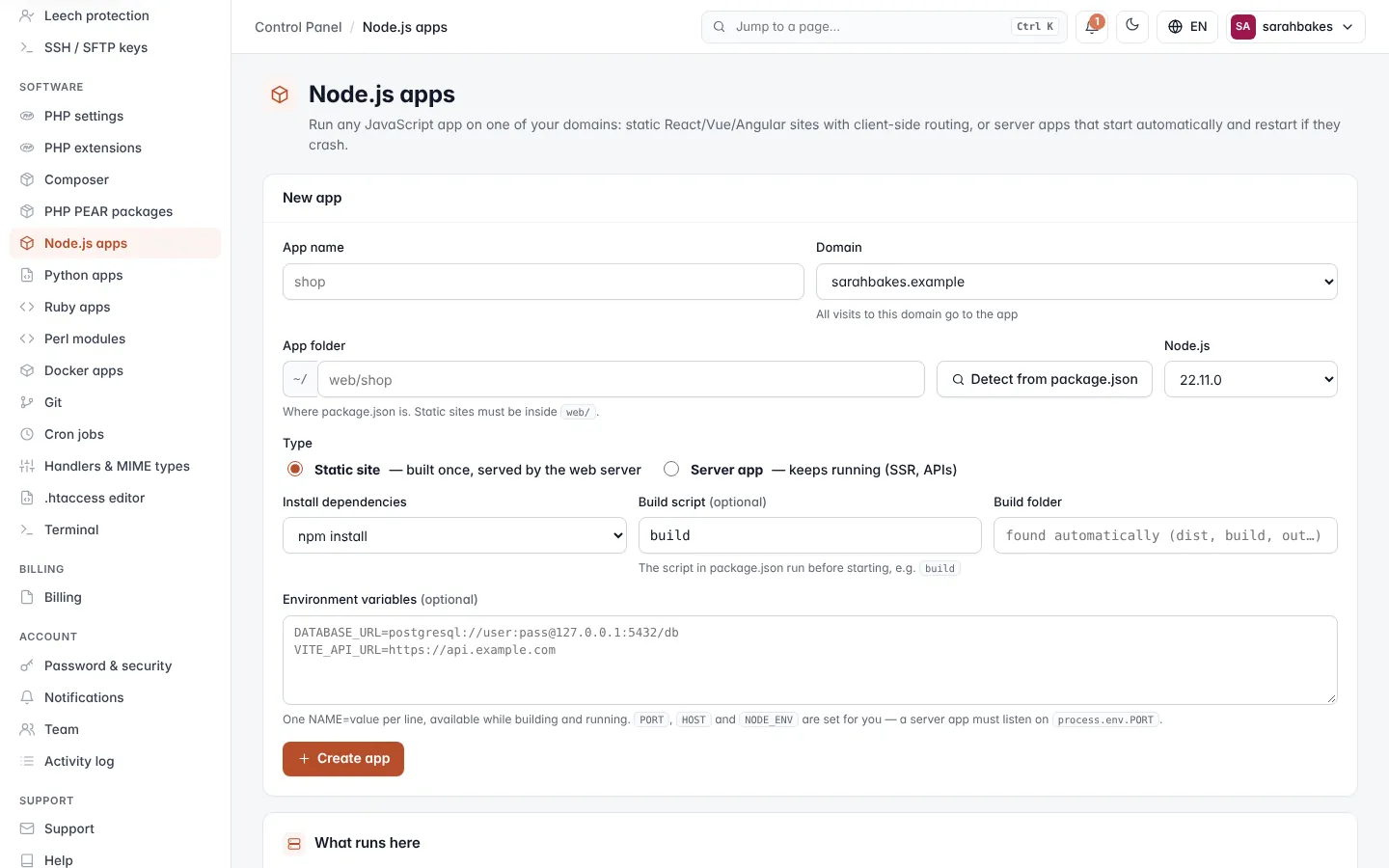This screenshot has height=868, width=1389.
Task: Click the Password & security key icon
Action: 27,665
